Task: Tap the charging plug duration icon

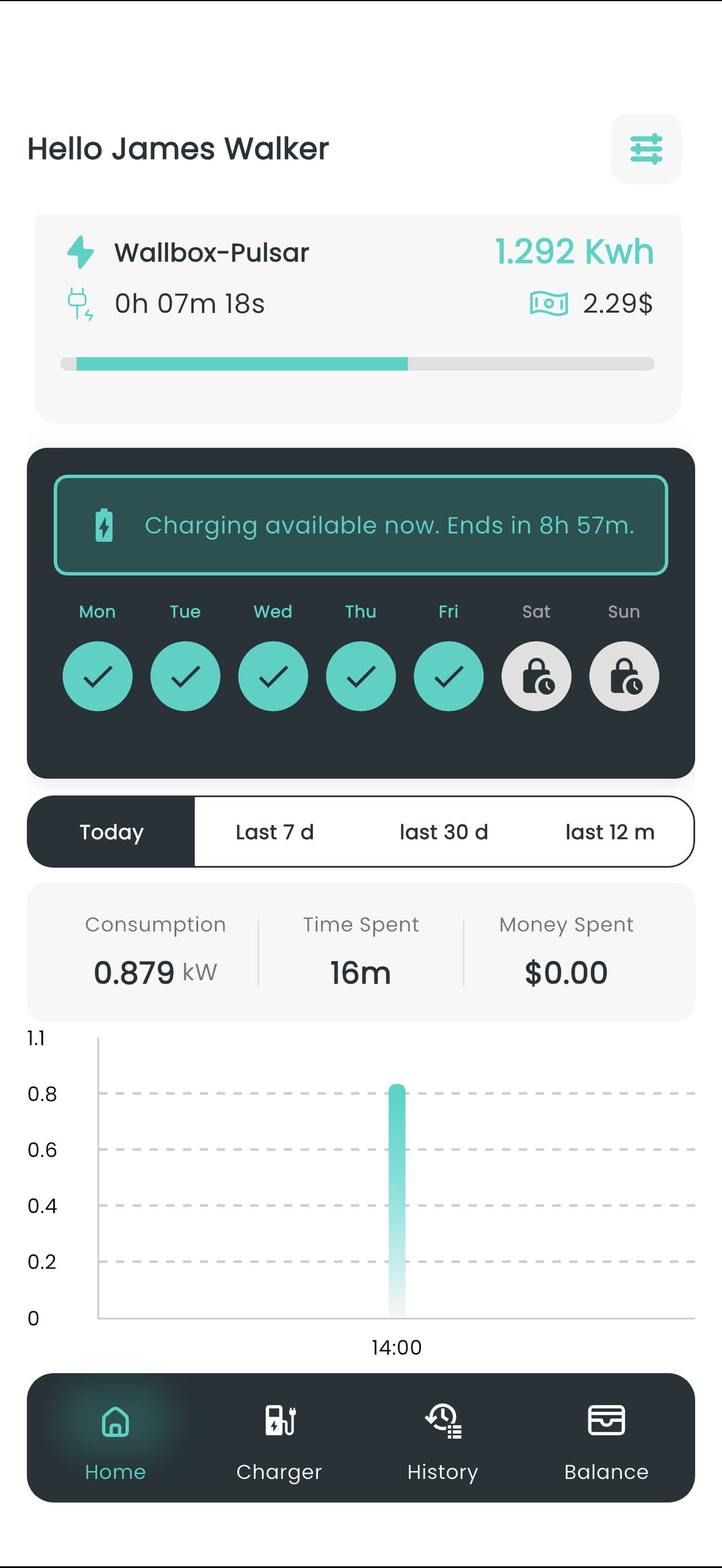Action: (80, 304)
